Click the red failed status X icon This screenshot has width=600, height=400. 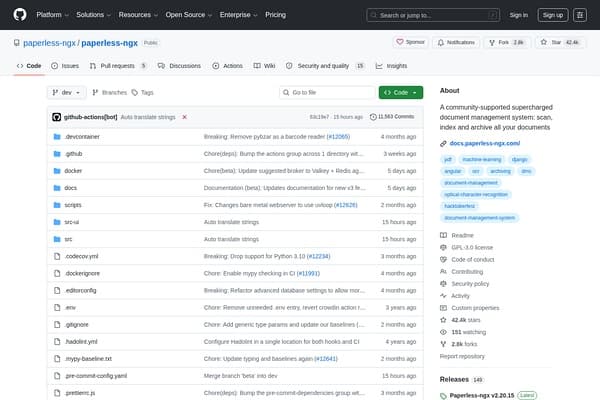(x=184, y=117)
